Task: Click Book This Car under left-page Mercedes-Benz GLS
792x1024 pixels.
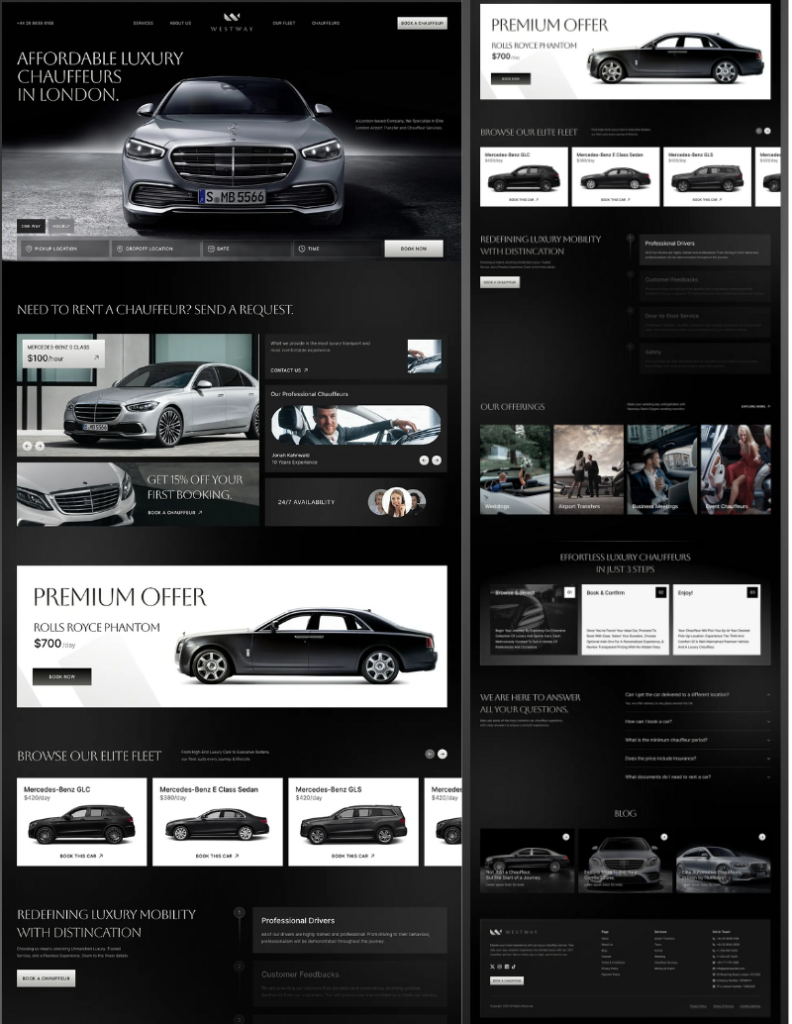Action: [x=353, y=856]
